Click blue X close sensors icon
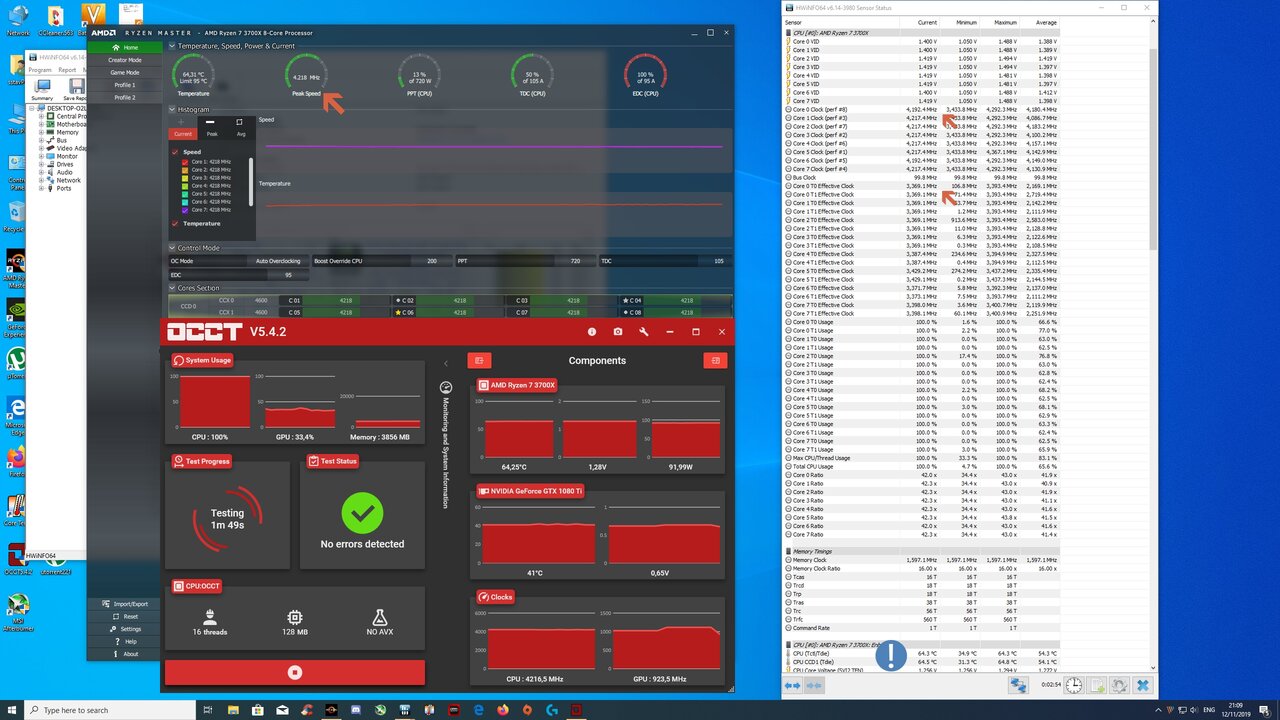 pyautogui.click(x=1143, y=685)
